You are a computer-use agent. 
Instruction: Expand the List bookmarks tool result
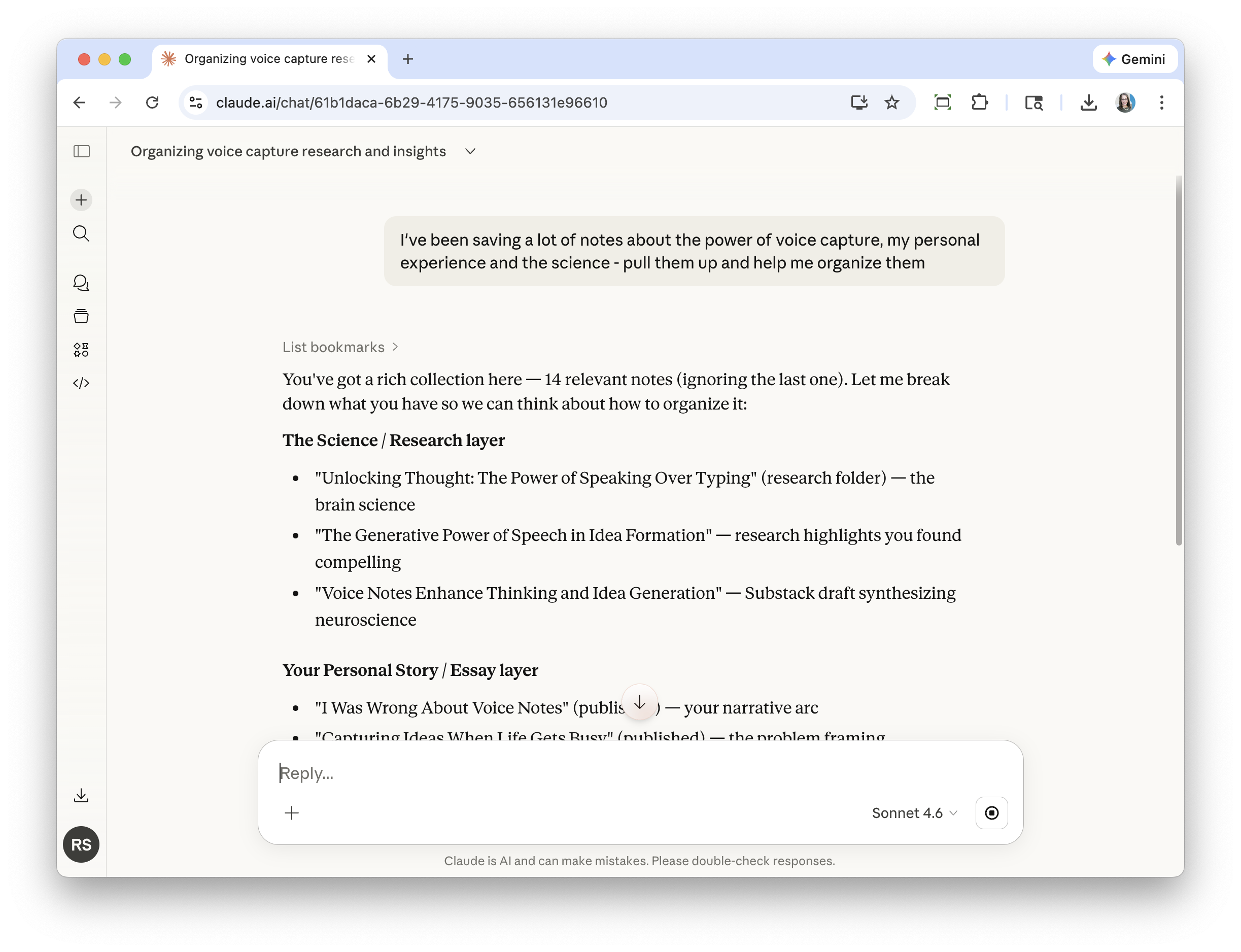click(340, 347)
